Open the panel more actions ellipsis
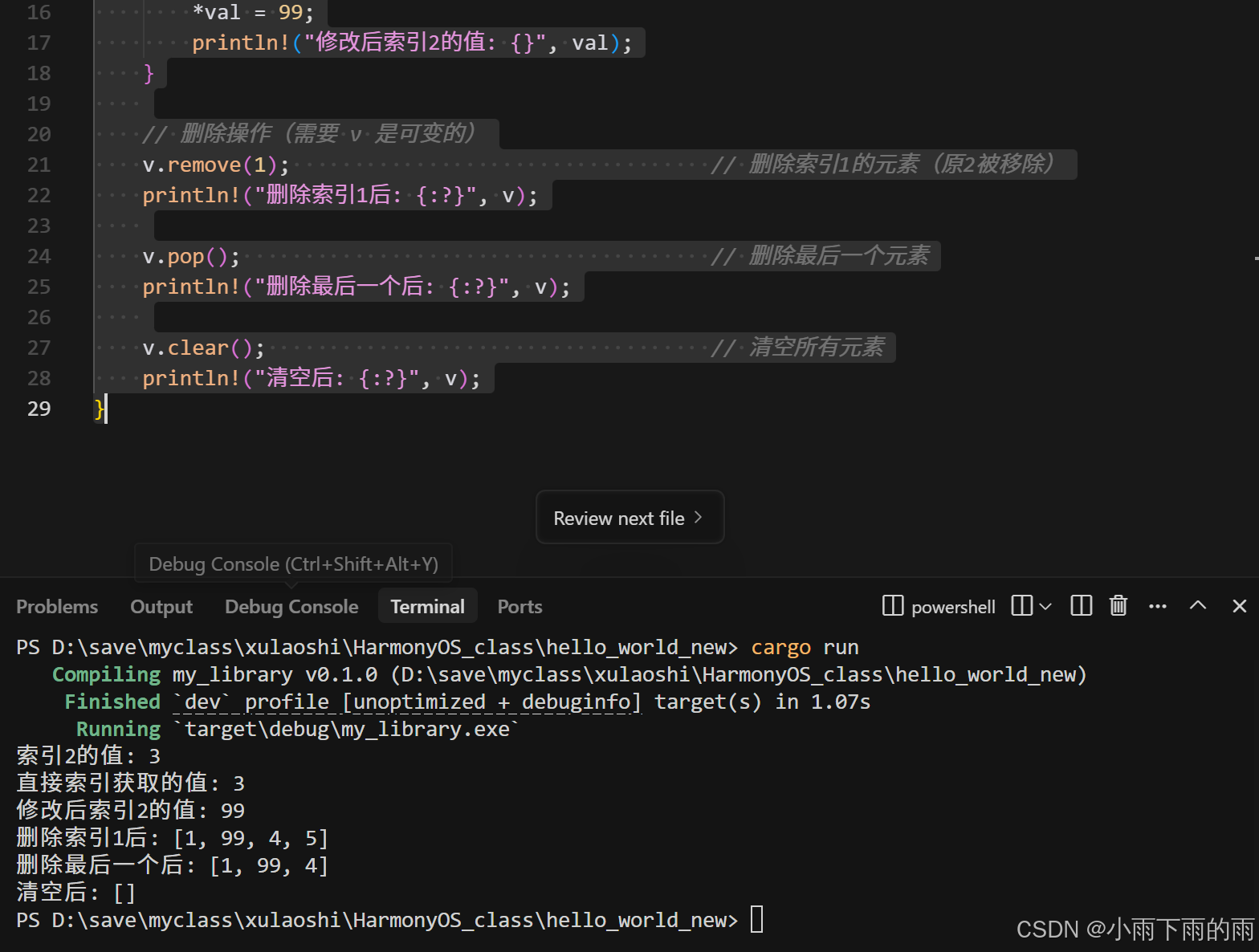1259x952 pixels. click(1158, 606)
